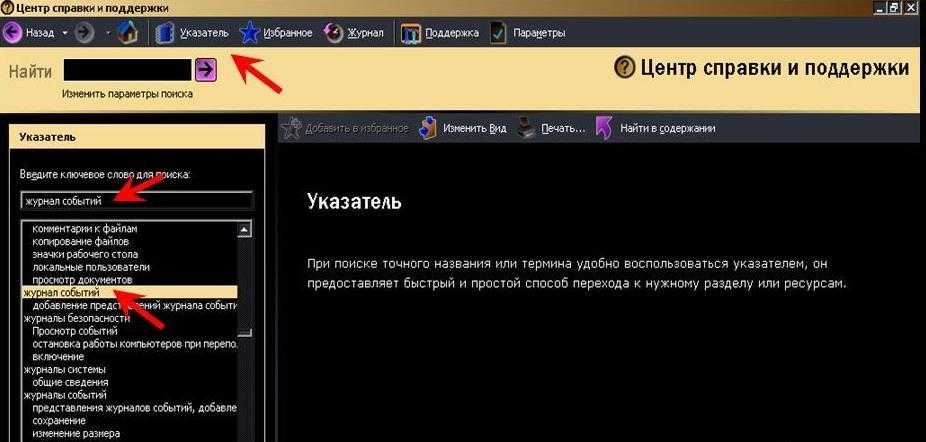
Task: Select копирование файлов in index list
Action: point(80,241)
